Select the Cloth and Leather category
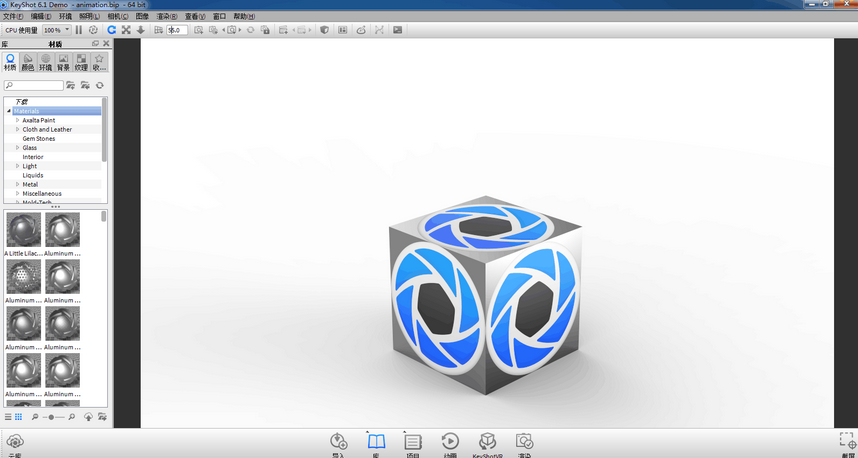This screenshot has height=458, width=858. (47, 129)
